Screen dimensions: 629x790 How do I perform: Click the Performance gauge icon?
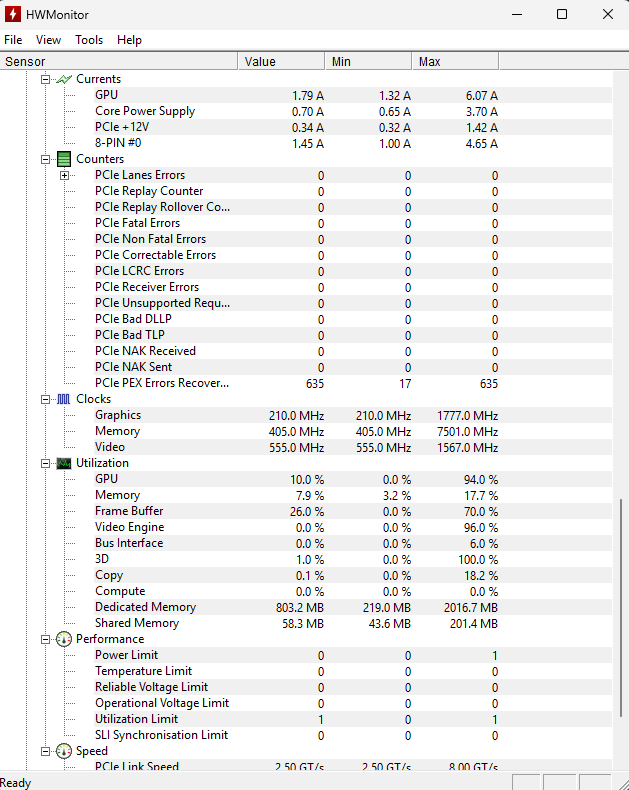click(64, 639)
